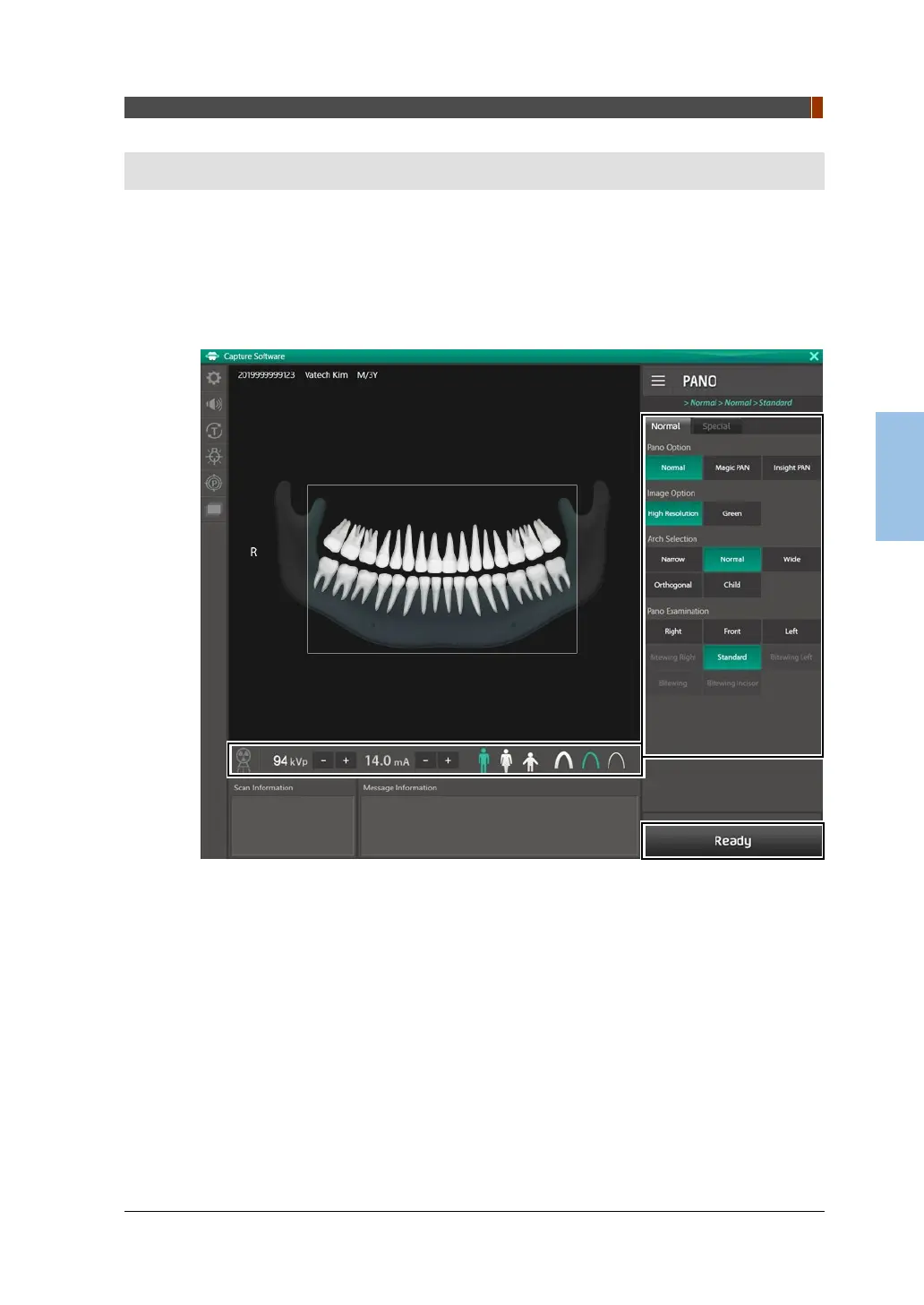Close the Capture Software window

pyautogui.click(x=814, y=356)
